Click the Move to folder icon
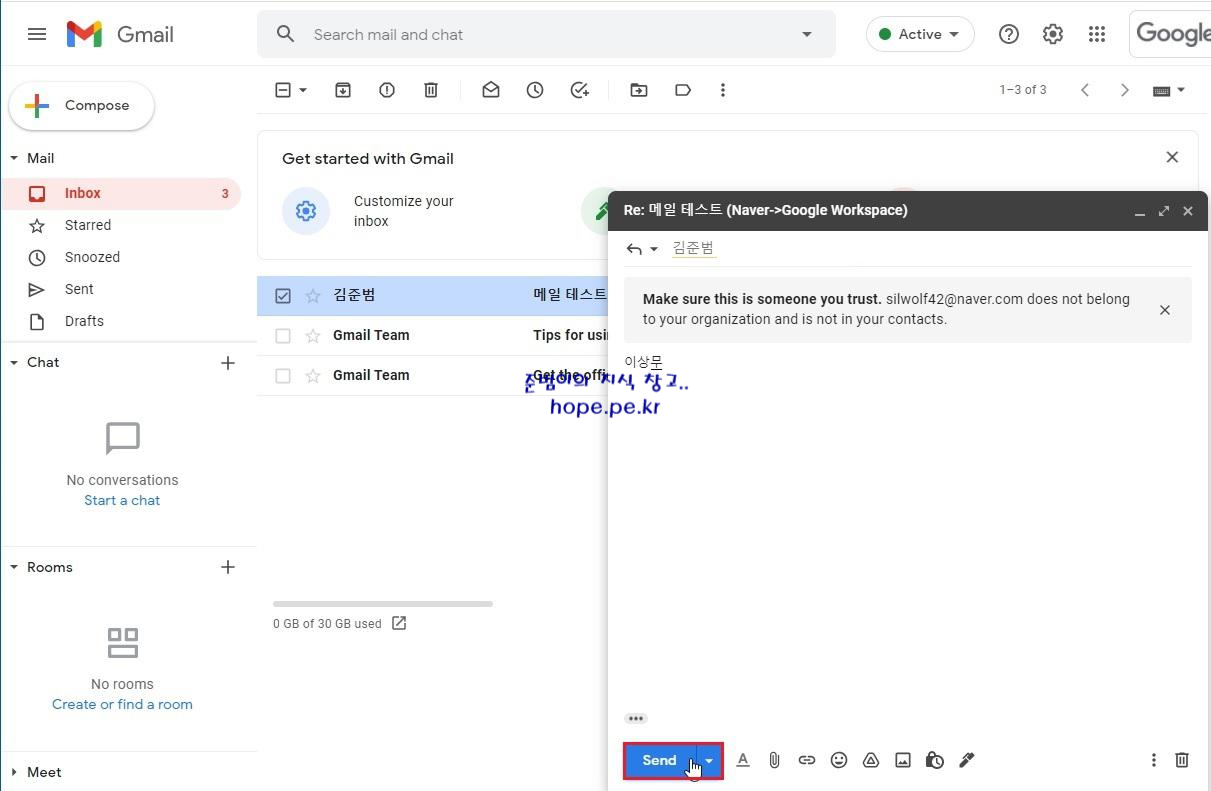Screen dimensions: 1211x791 [639, 90]
